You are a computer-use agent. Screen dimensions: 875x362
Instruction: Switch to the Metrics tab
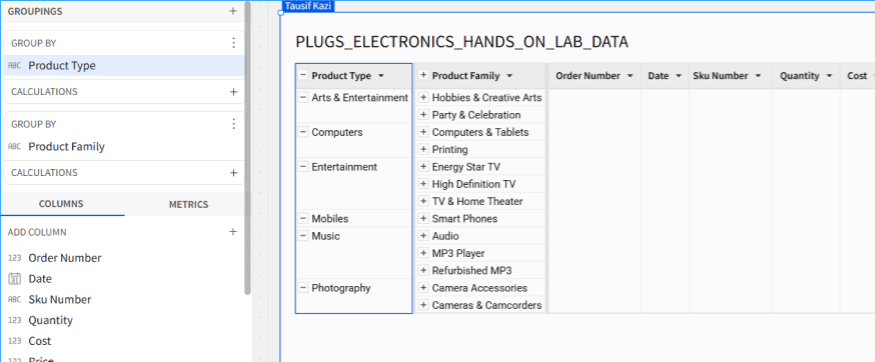[x=189, y=204]
